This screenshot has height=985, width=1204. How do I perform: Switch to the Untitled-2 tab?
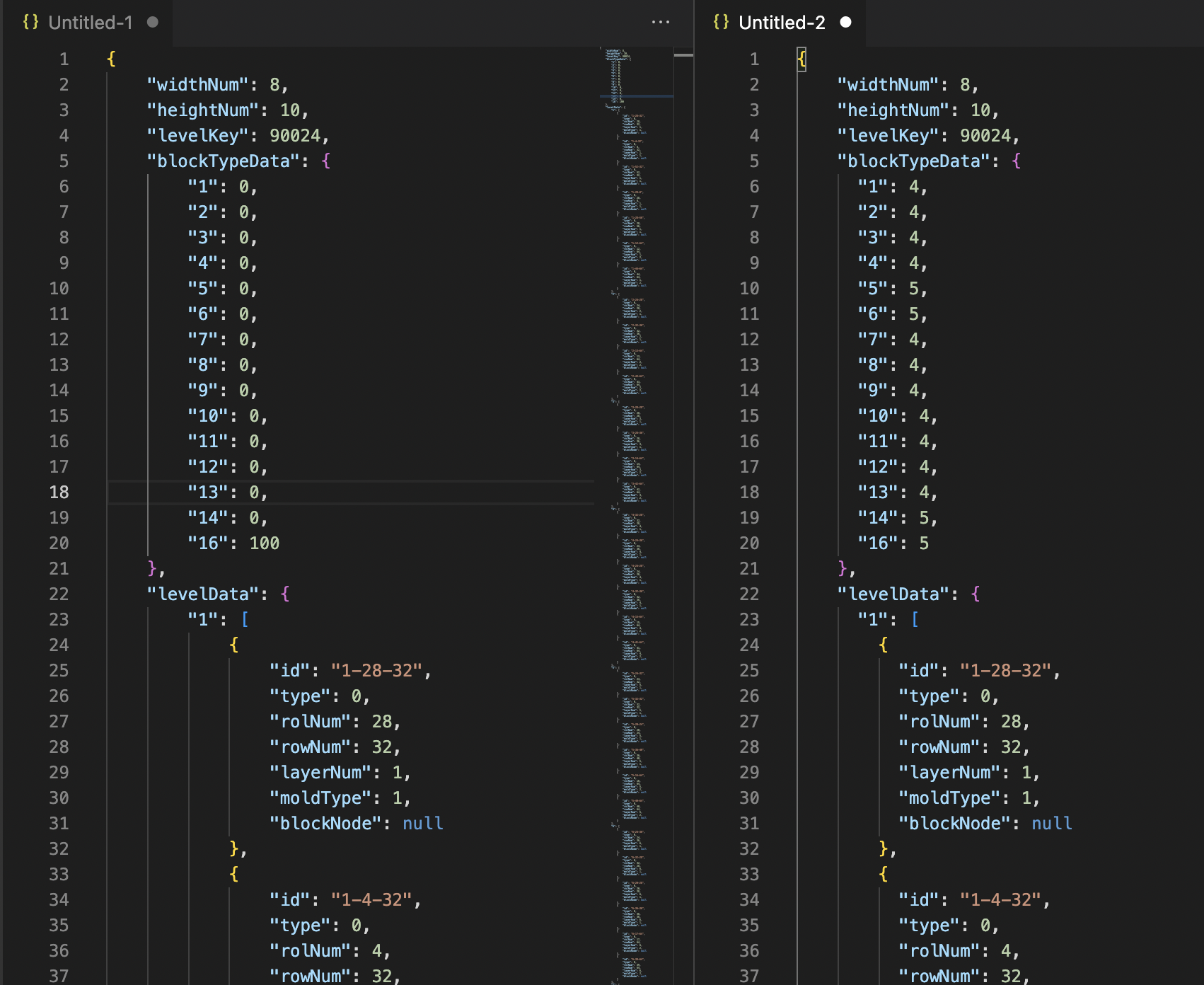coord(780,22)
